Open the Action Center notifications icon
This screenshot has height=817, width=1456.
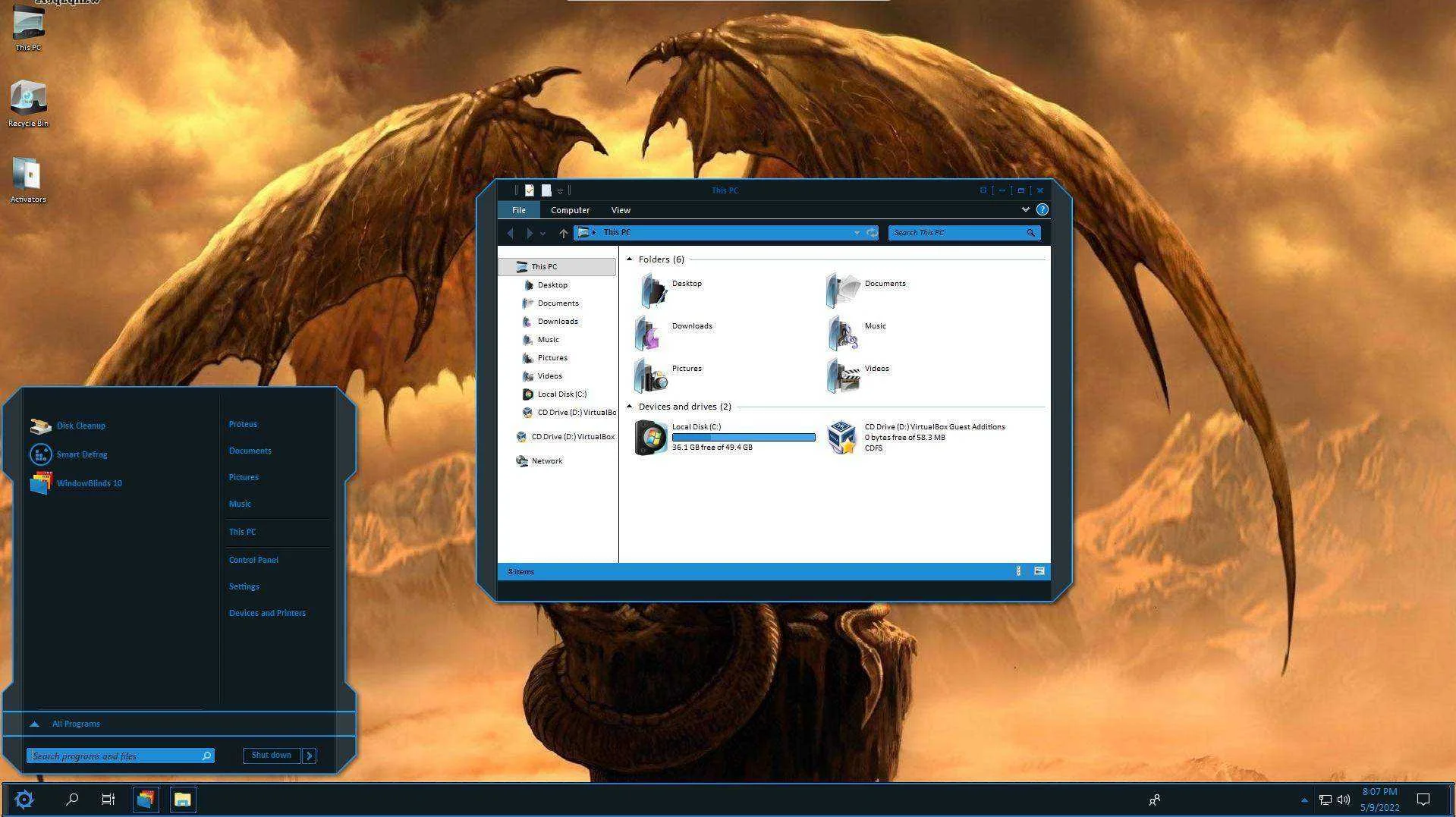[1423, 800]
